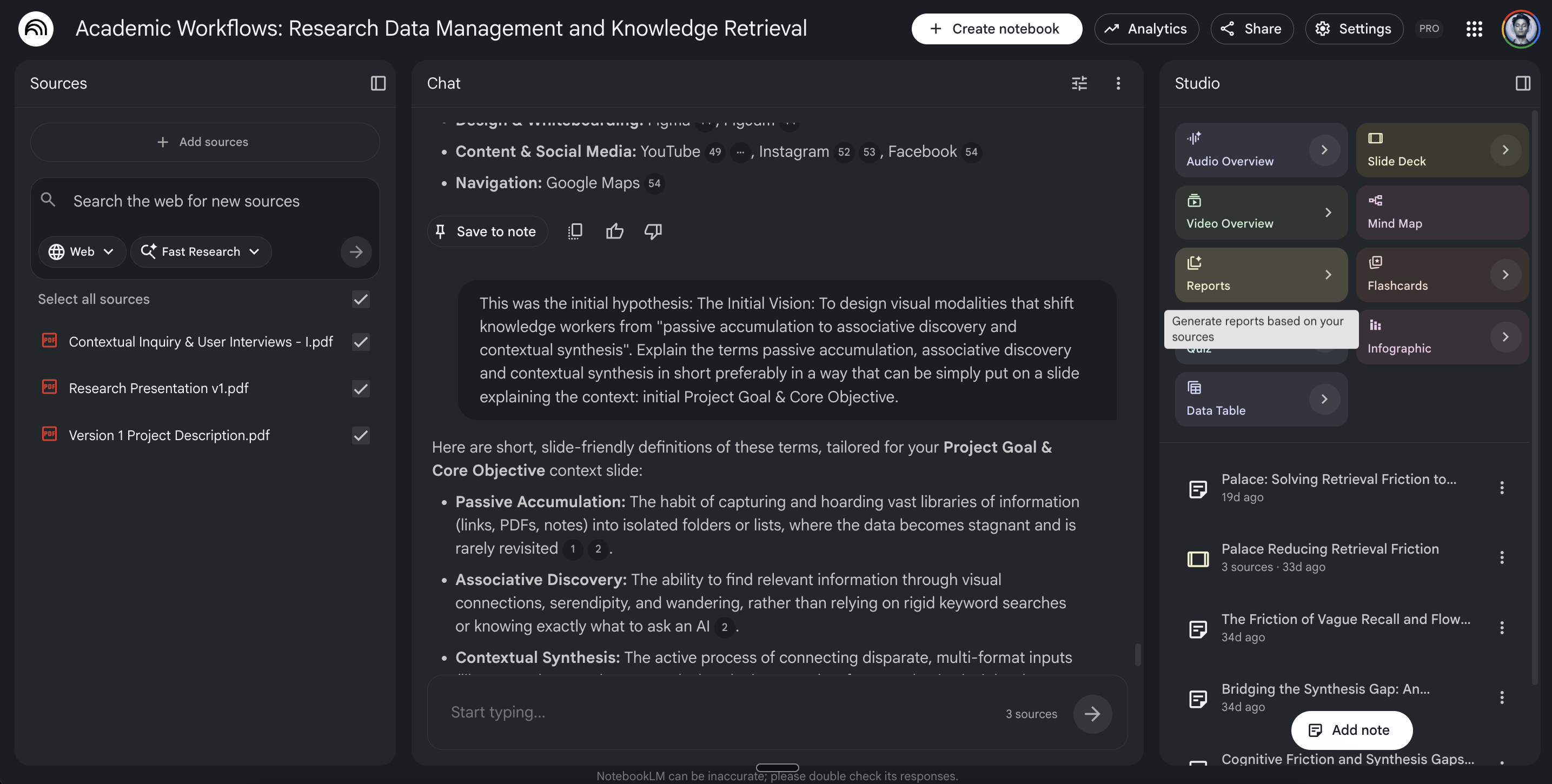Open the Web source type dropdown
1552x784 pixels.
(82, 251)
